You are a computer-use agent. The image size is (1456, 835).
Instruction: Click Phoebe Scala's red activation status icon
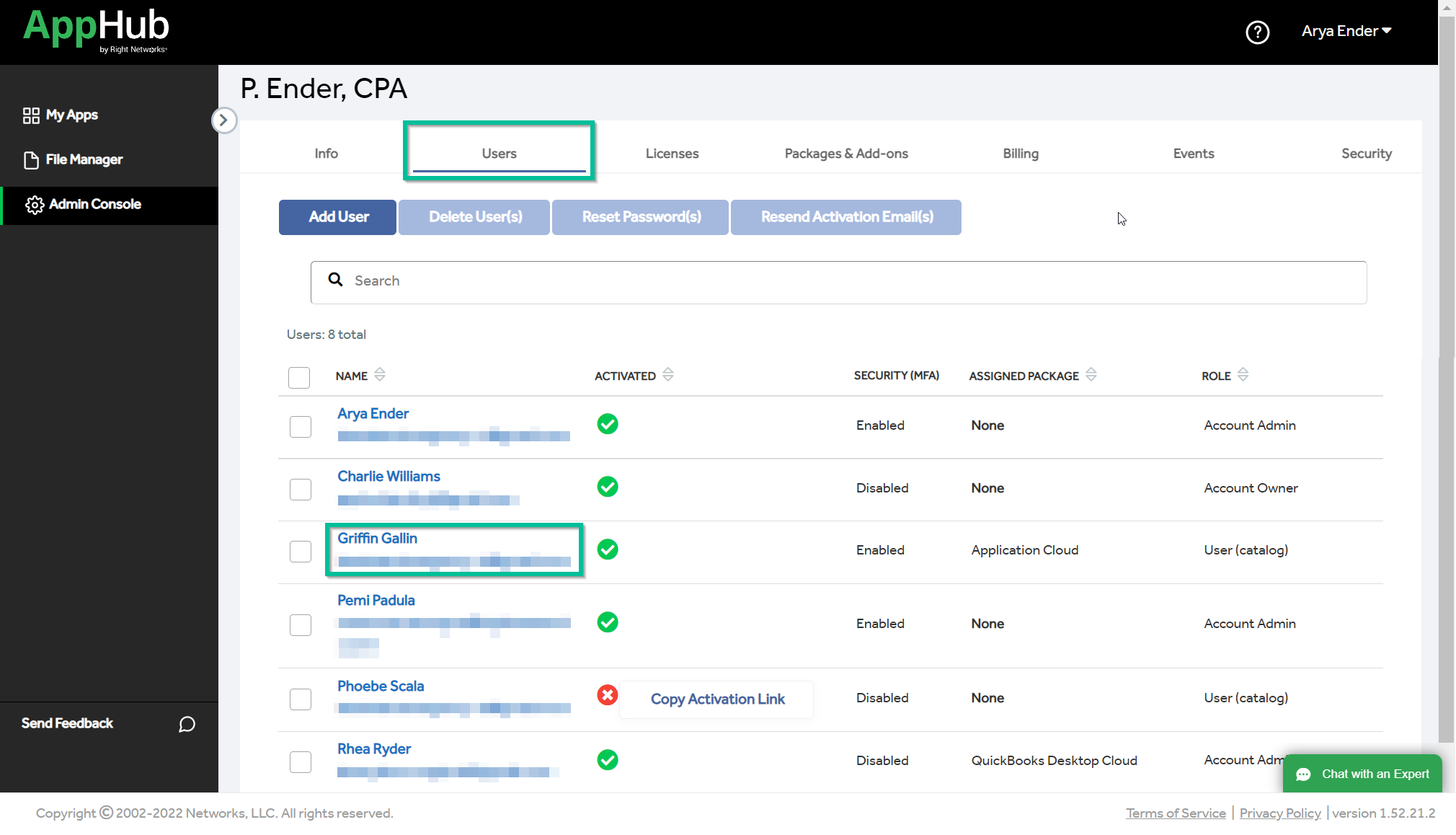607,695
